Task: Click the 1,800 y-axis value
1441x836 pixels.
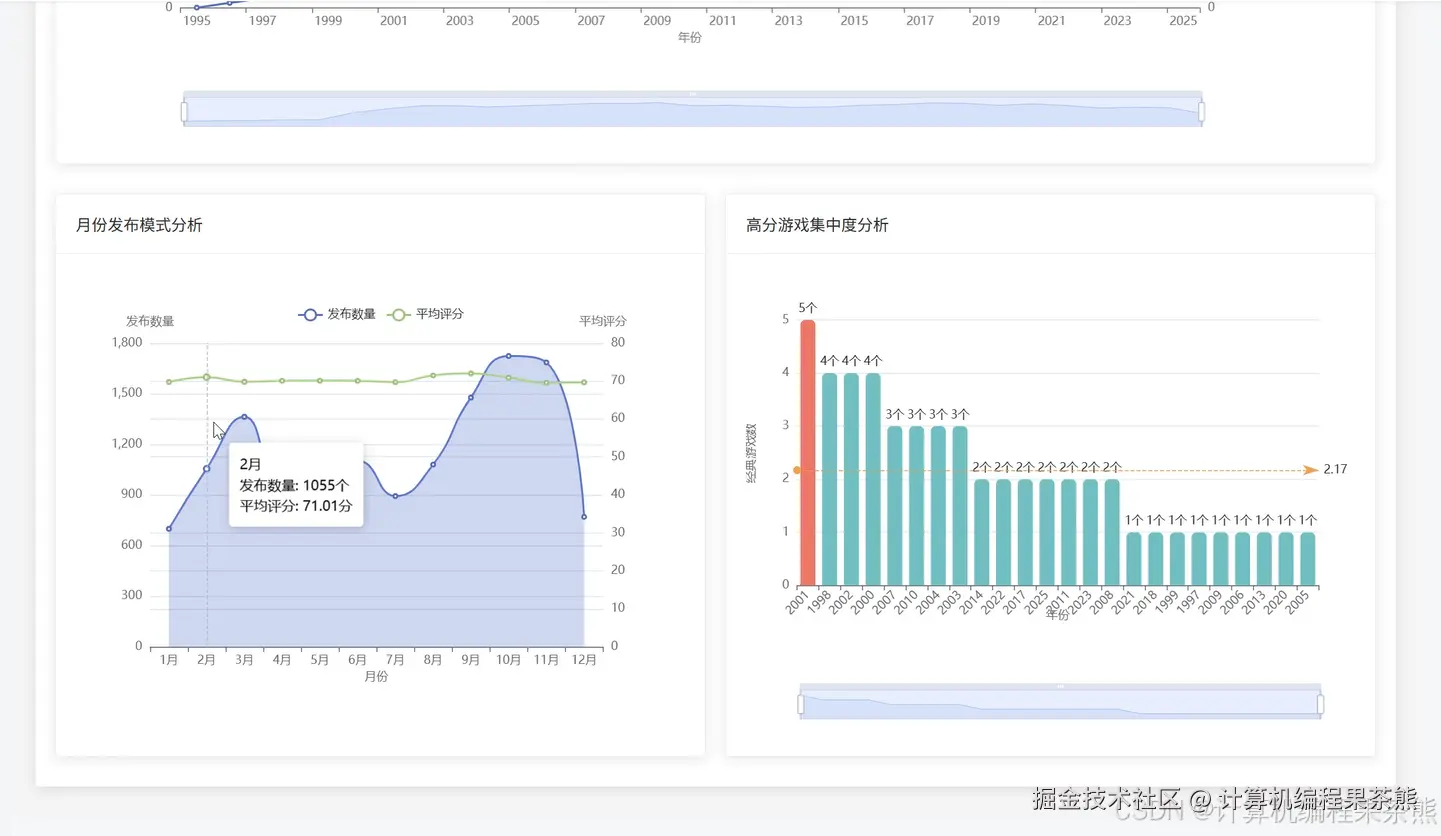Action: (x=126, y=342)
